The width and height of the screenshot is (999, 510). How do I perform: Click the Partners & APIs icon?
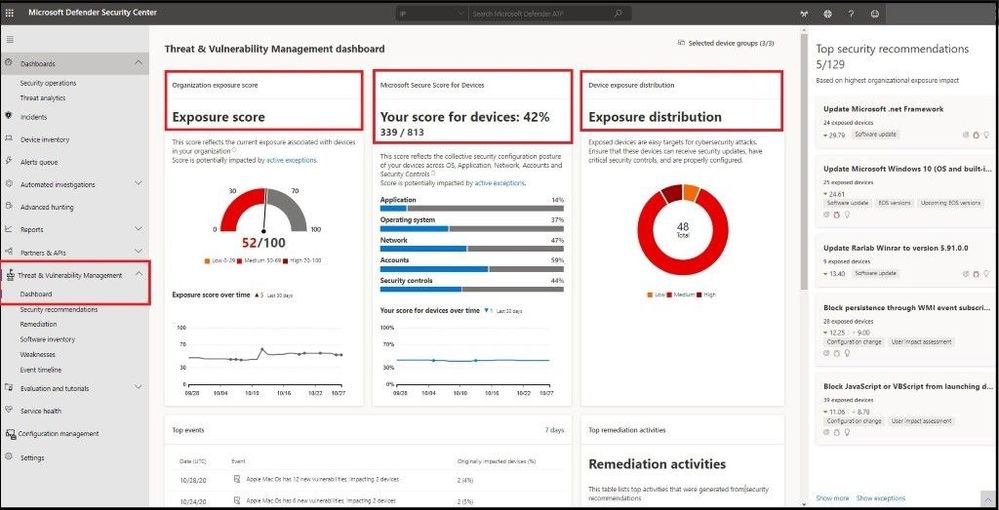coord(9,252)
